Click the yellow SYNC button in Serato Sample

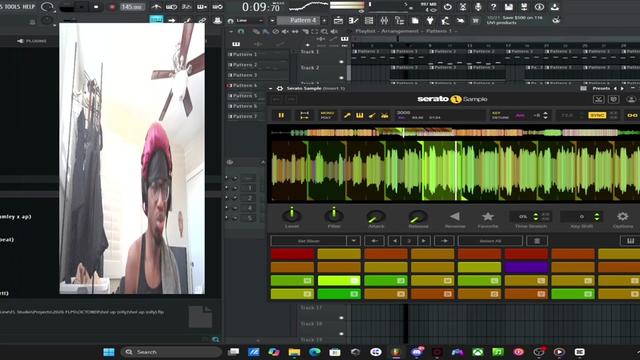click(x=597, y=116)
